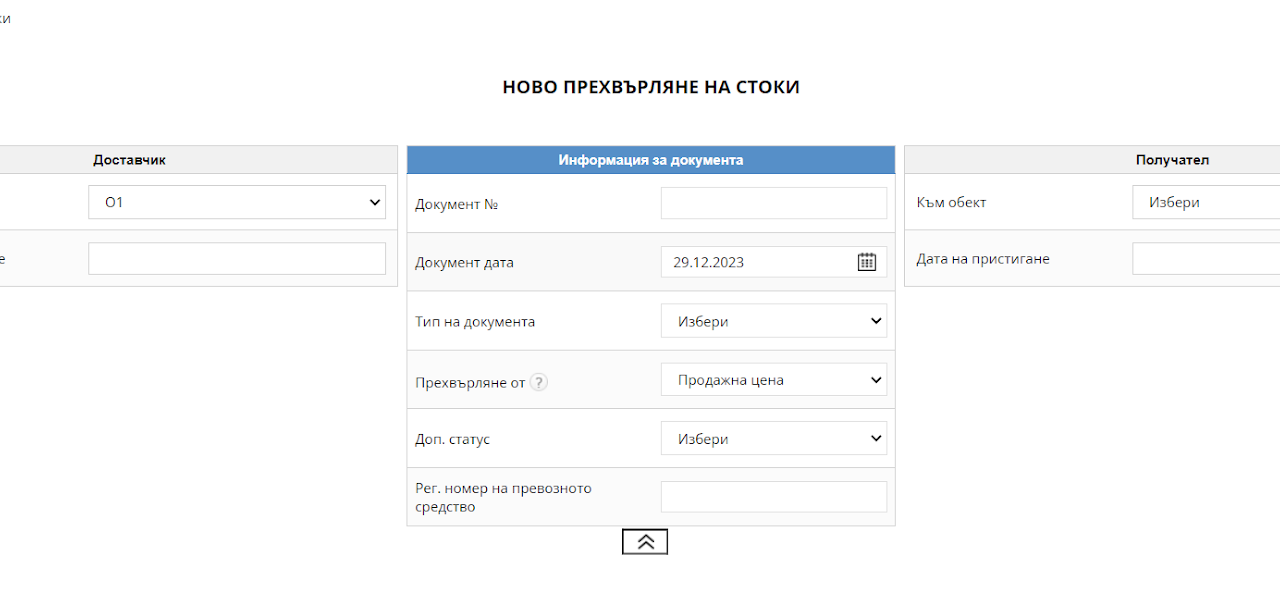Click the empty input field below the O1 dropdown

pos(237,258)
